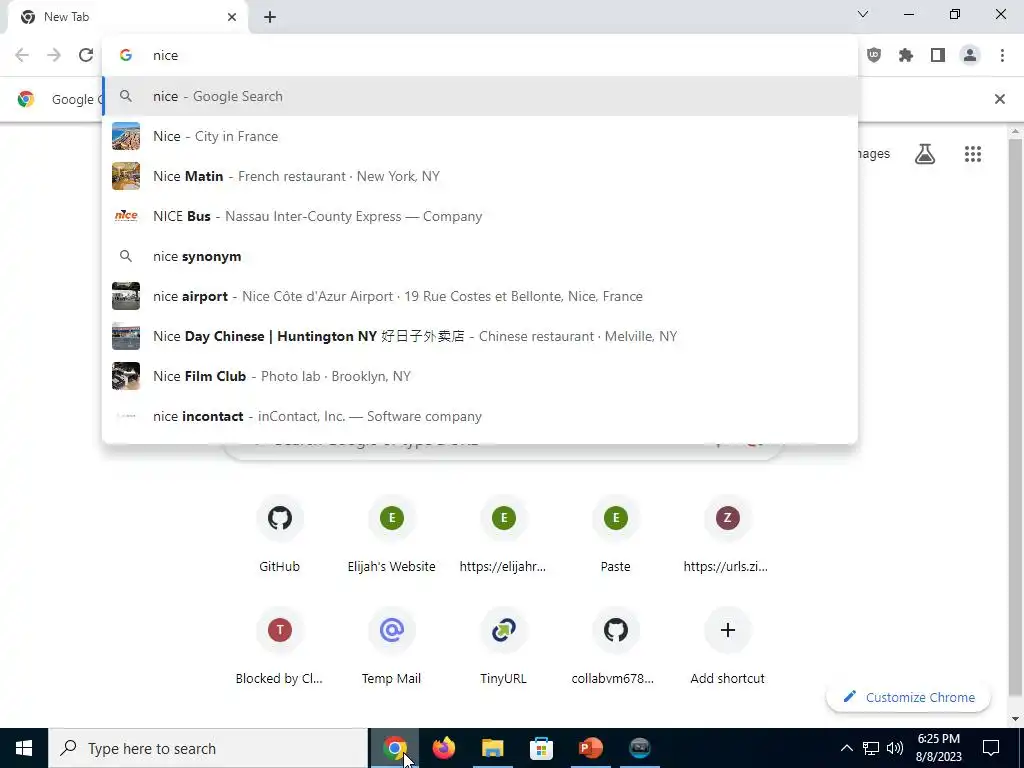Select the nice incontact suggestion
The image size is (1024, 768).
tap(480, 416)
